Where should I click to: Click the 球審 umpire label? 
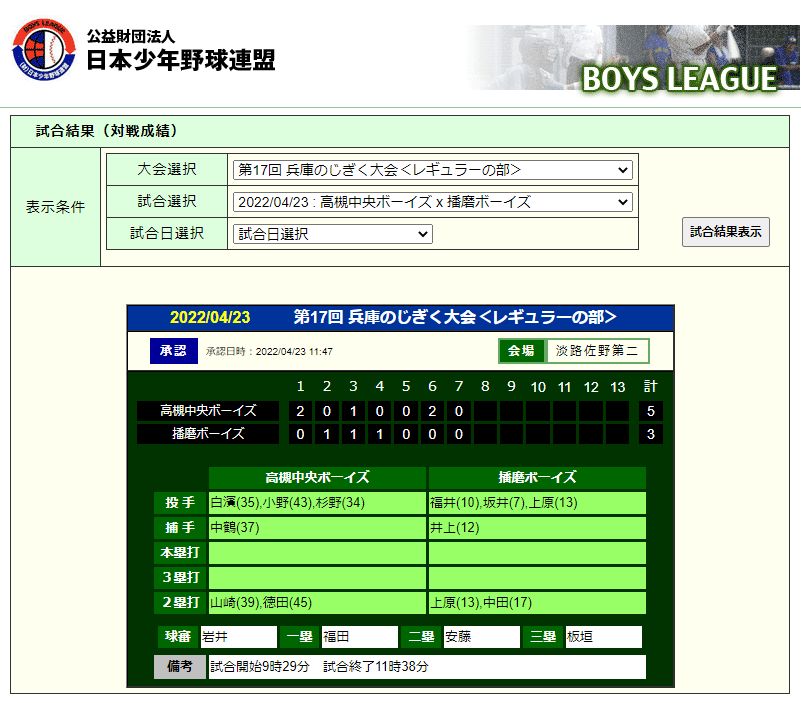[x=178, y=637]
